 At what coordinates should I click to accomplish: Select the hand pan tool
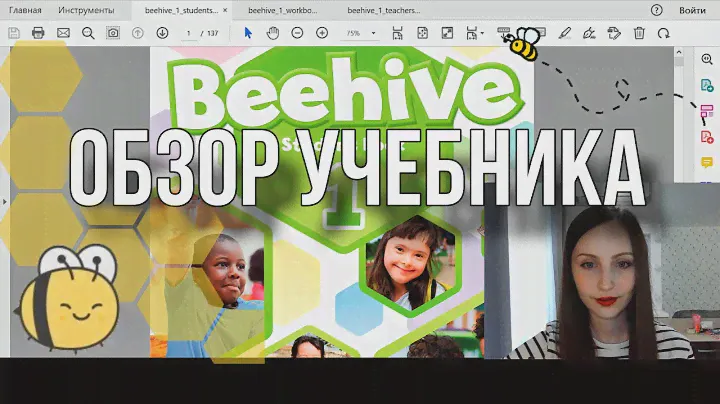pyautogui.click(x=272, y=33)
